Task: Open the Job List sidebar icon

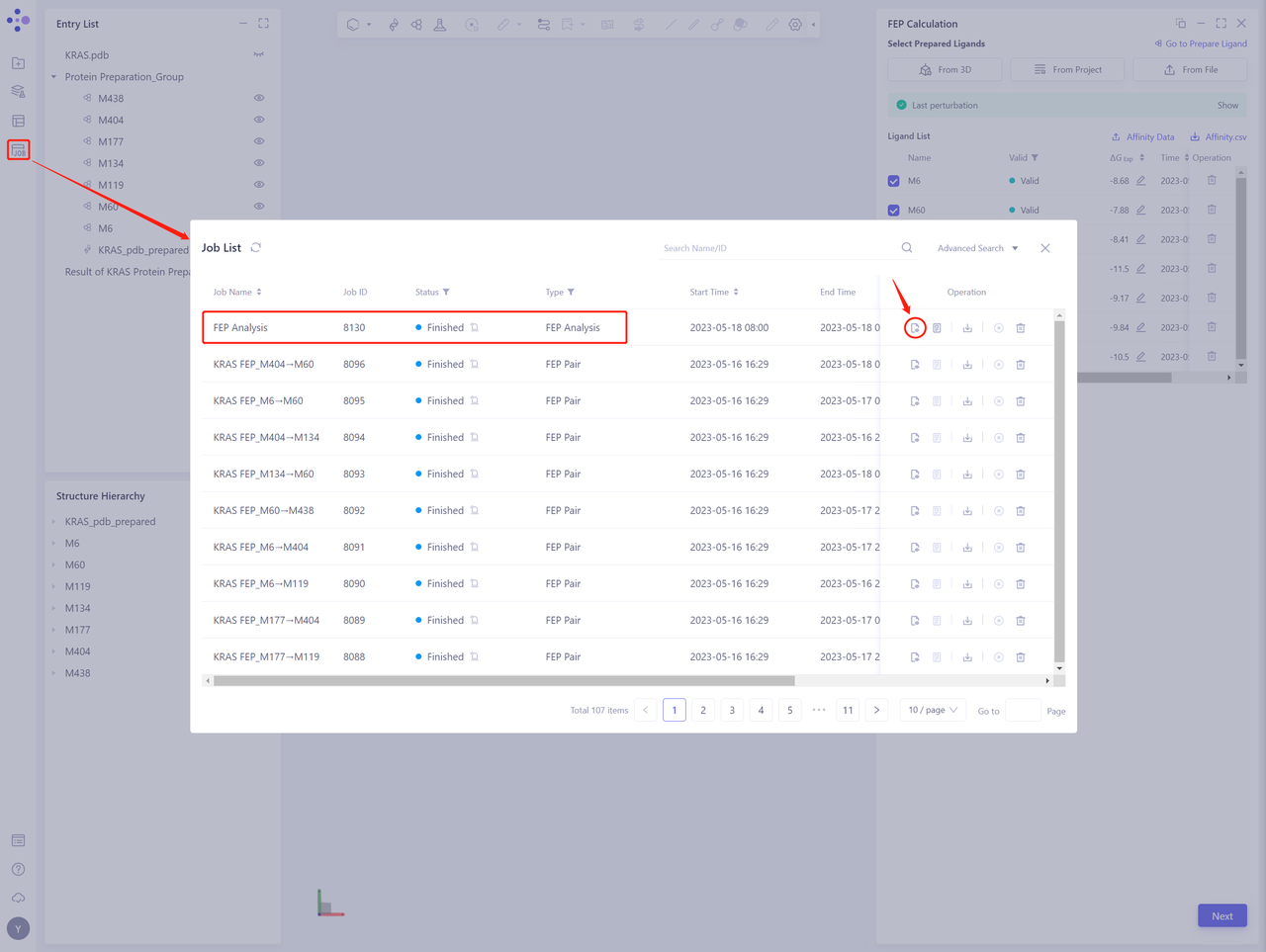Action: [x=18, y=150]
